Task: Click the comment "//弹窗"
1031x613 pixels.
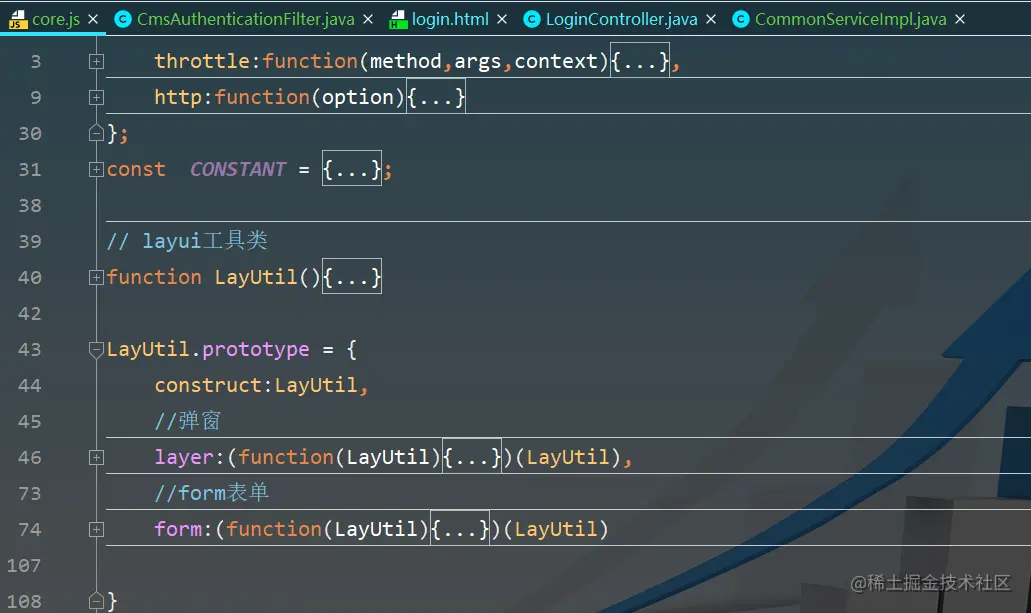Action: pos(188,420)
